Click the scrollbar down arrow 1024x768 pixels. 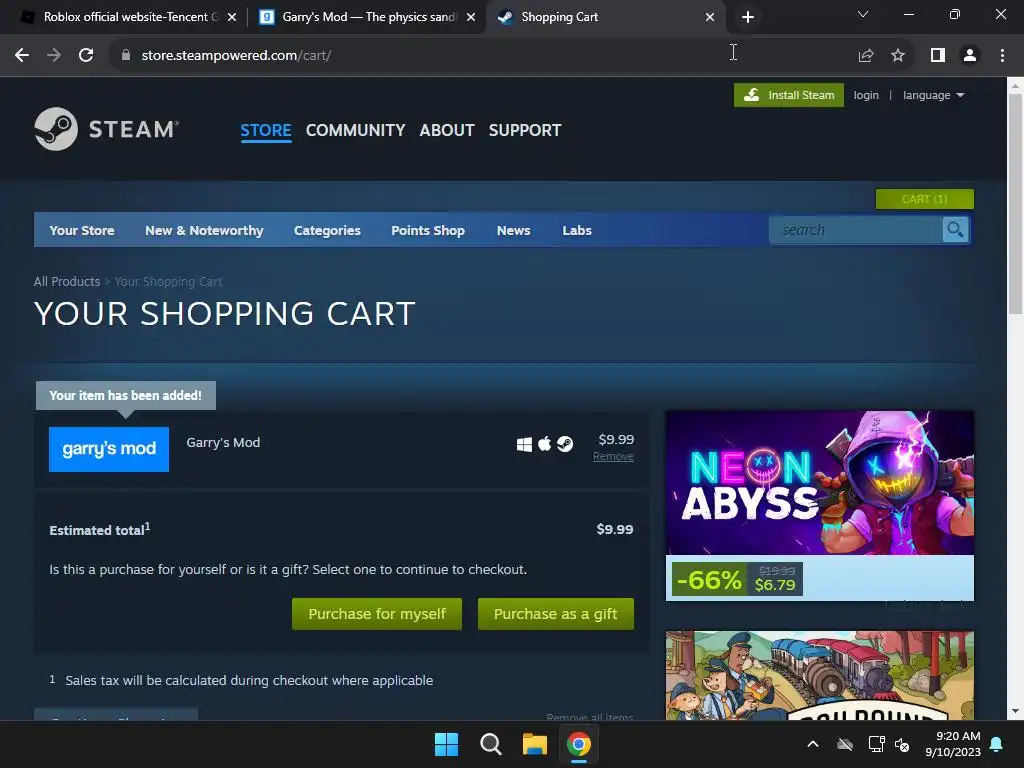tap(1015, 711)
